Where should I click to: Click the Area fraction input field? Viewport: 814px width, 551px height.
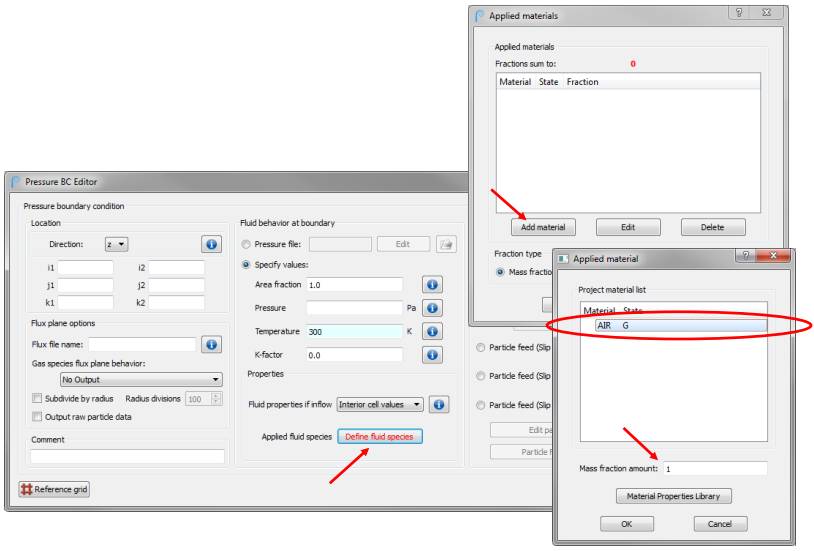(x=355, y=285)
